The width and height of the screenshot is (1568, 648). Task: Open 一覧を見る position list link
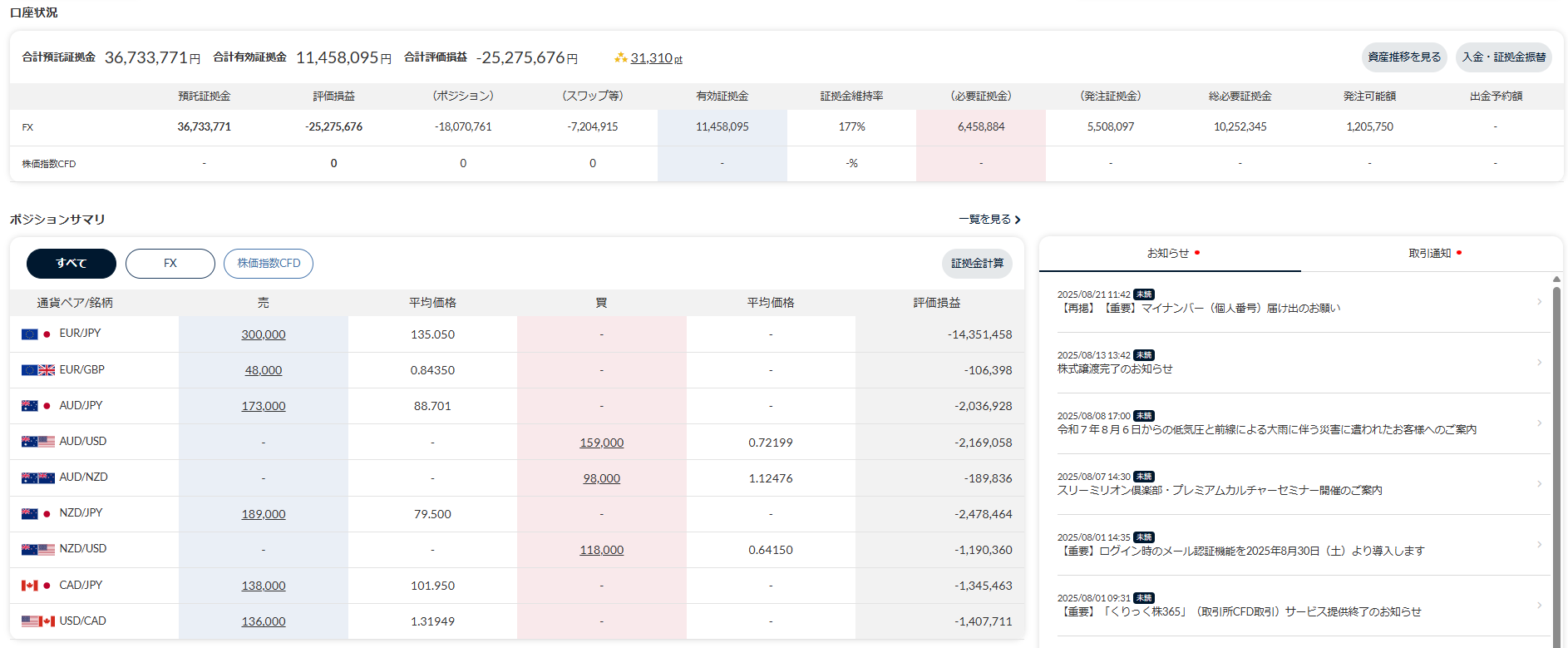pos(989,220)
